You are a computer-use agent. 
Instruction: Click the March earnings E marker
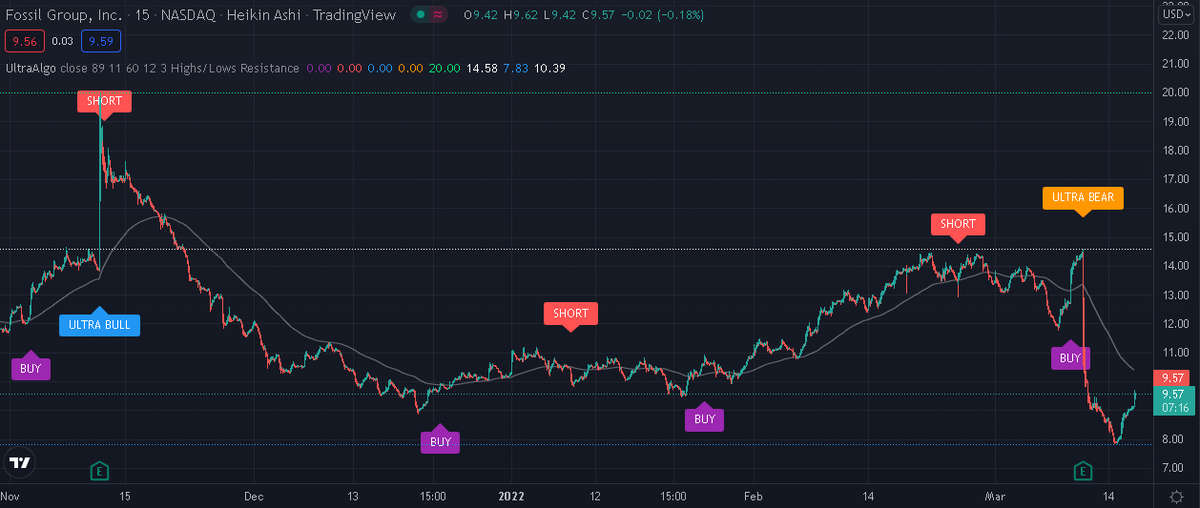[x=1082, y=469]
